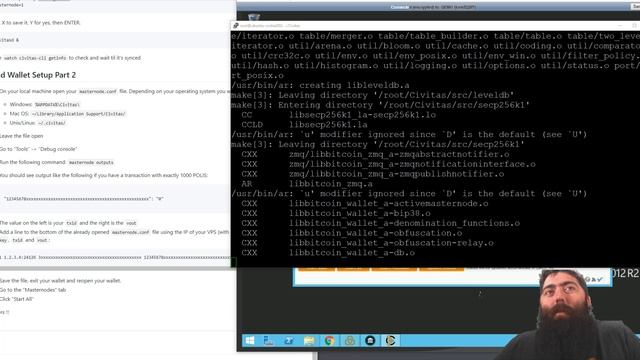Click the '1.2.3.4:24126' config example line

[116, 258]
